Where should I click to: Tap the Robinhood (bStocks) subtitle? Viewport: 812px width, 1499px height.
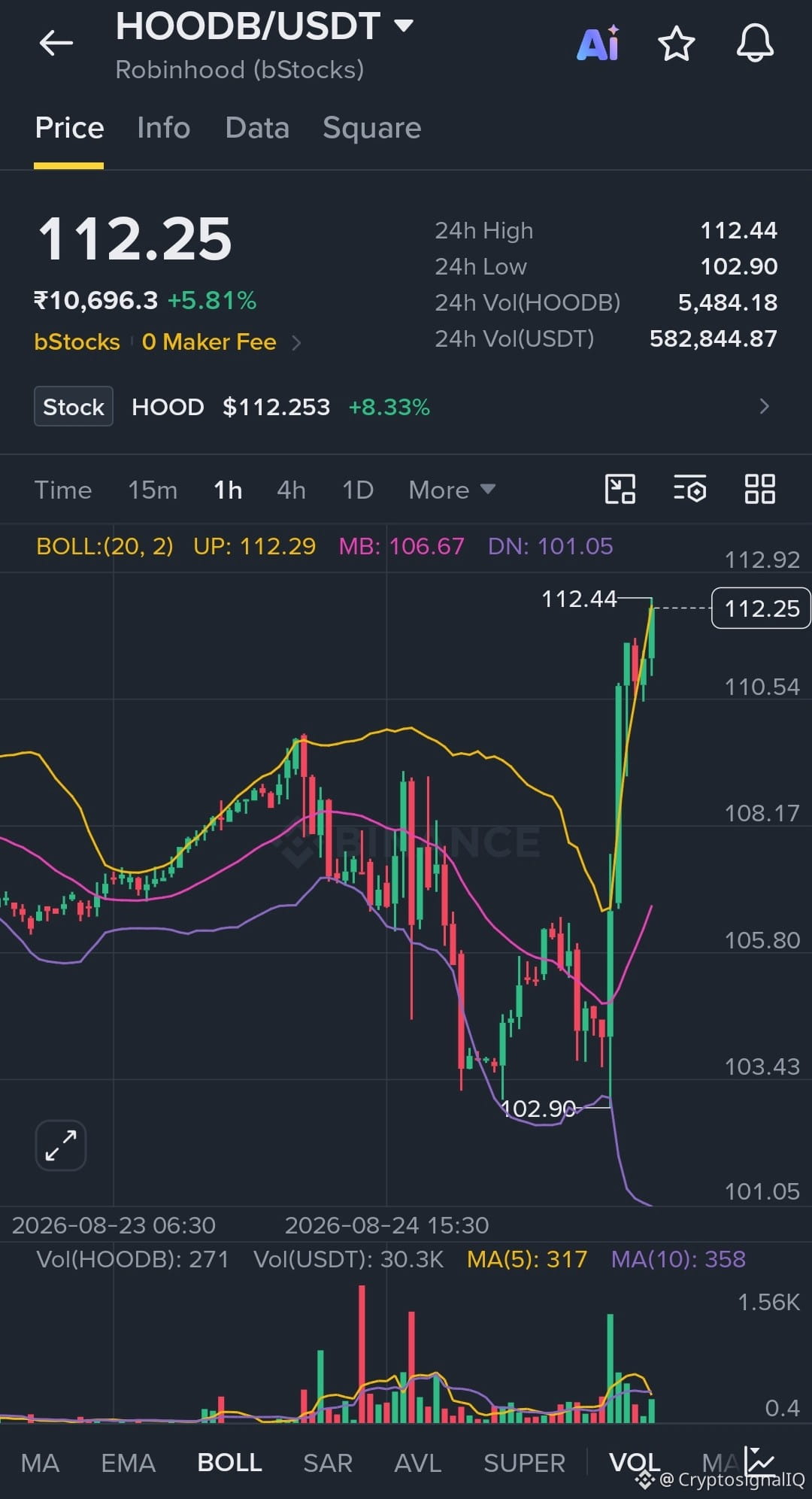240,70
